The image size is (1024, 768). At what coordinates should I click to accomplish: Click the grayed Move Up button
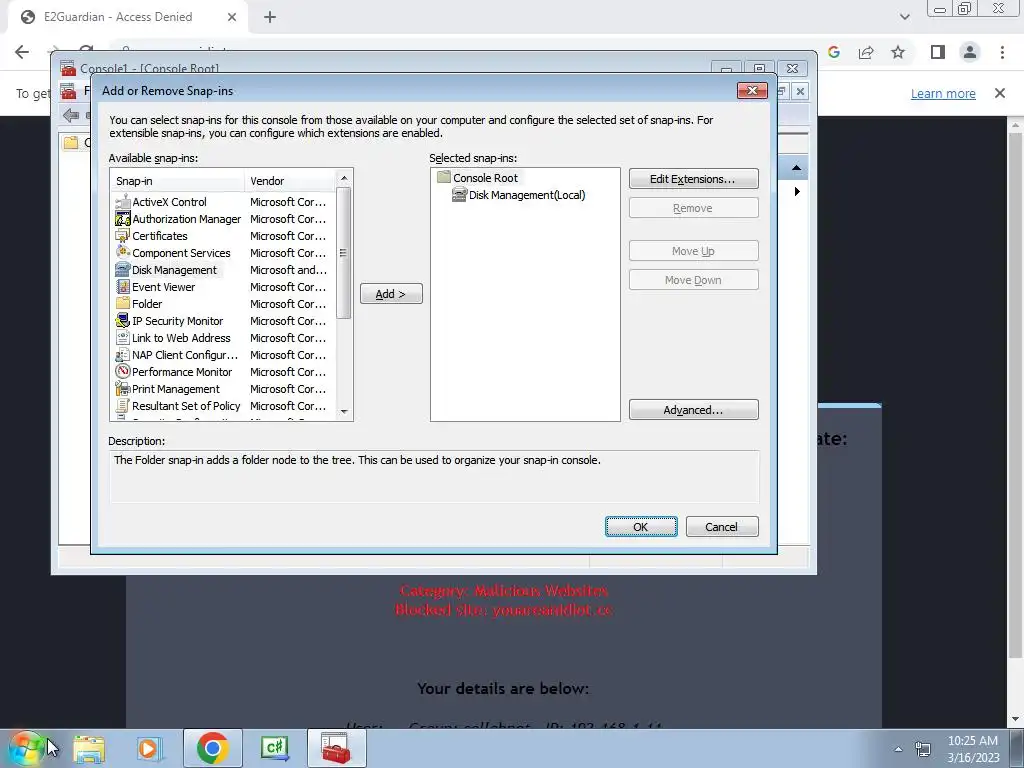tap(694, 251)
